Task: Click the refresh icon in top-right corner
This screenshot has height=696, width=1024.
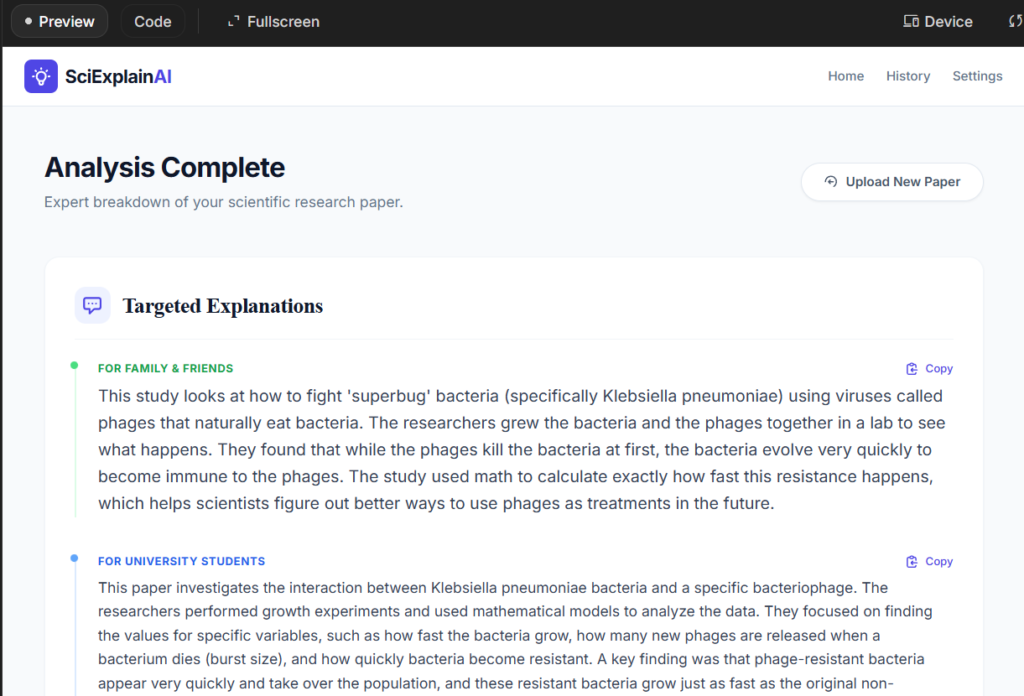Action: click(1016, 21)
